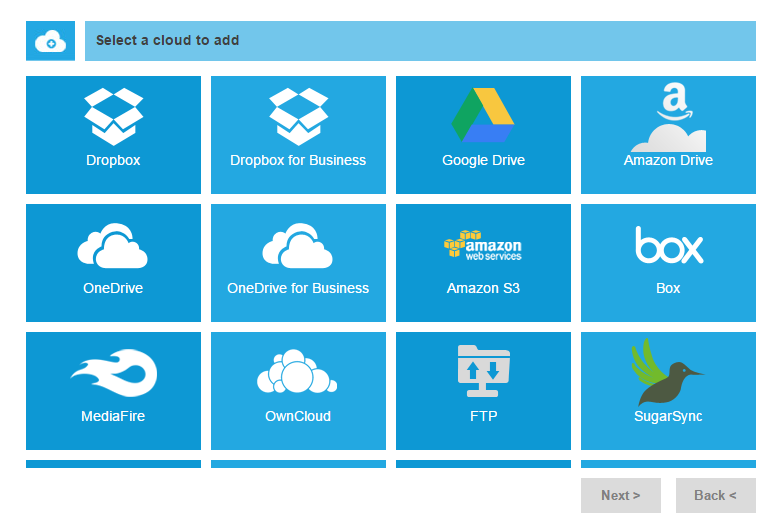Pick the Amazon S3 web services logo

click(483, 245)
